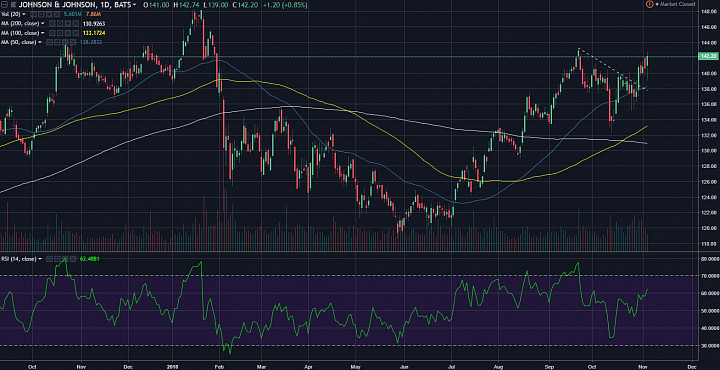Click the yellow MA 100 value 133.1724
Screen dimensions: 720x370
(94, 33)
